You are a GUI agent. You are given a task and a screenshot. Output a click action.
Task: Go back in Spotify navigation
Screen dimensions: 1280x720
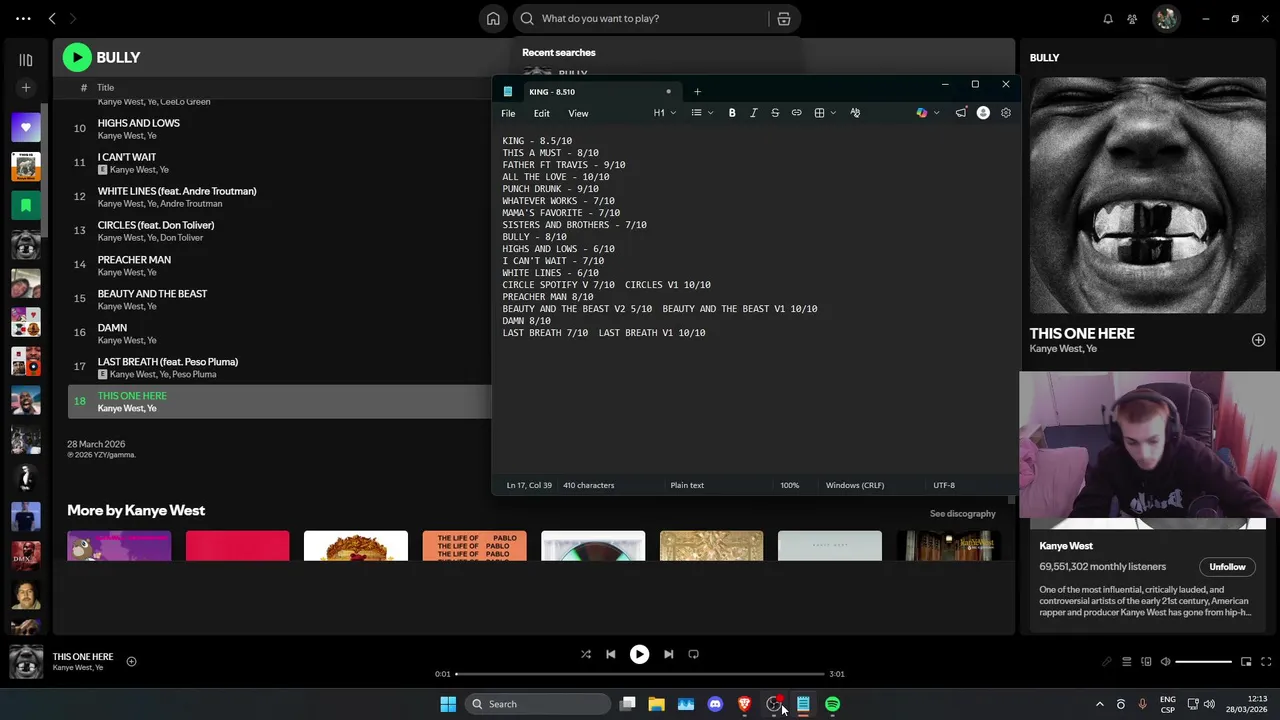pos(52,18)
